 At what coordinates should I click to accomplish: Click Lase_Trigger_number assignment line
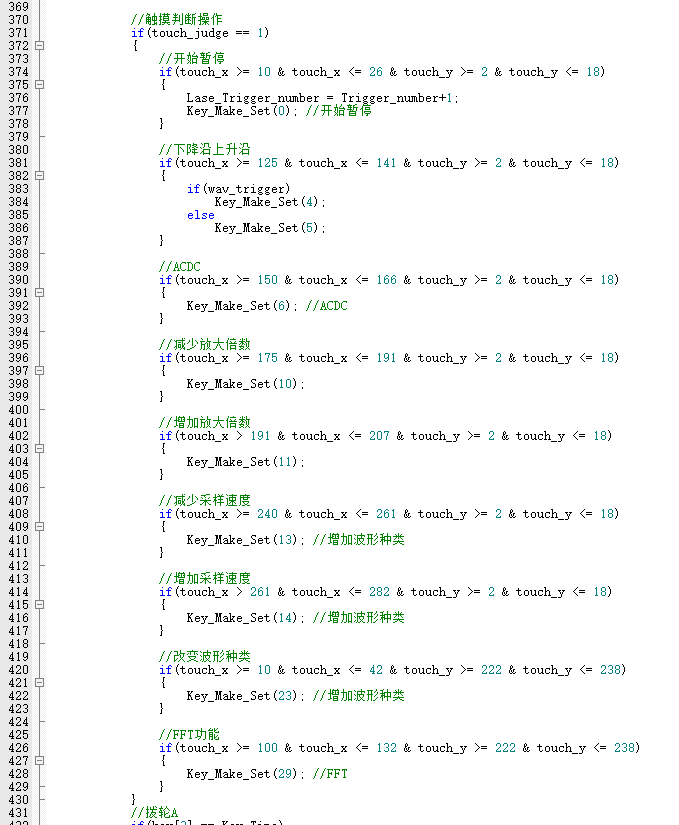click(322, 98)
